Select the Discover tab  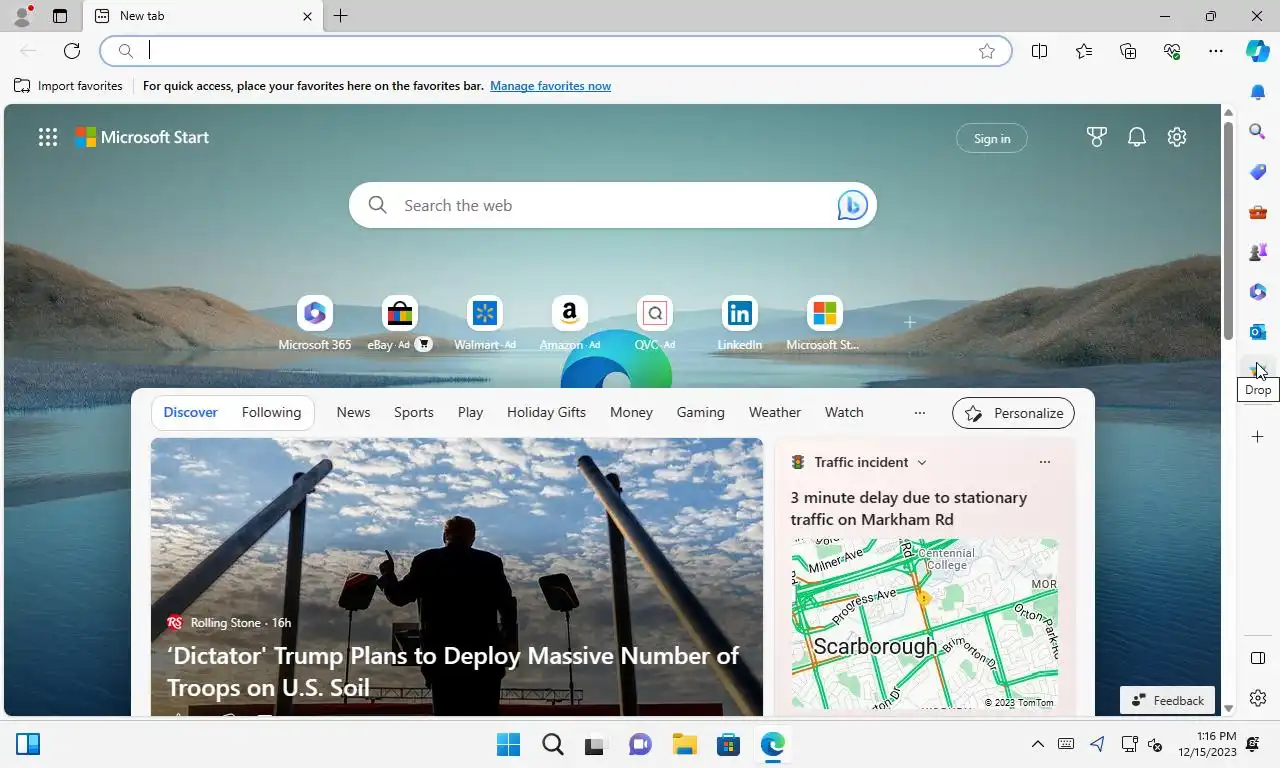(x=191, y=412)
